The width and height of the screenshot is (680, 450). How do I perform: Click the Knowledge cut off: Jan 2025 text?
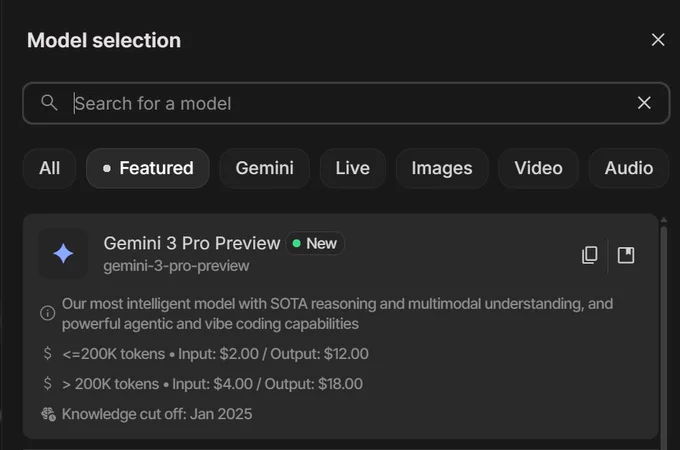pyautogui.click(x=157, y=414)
